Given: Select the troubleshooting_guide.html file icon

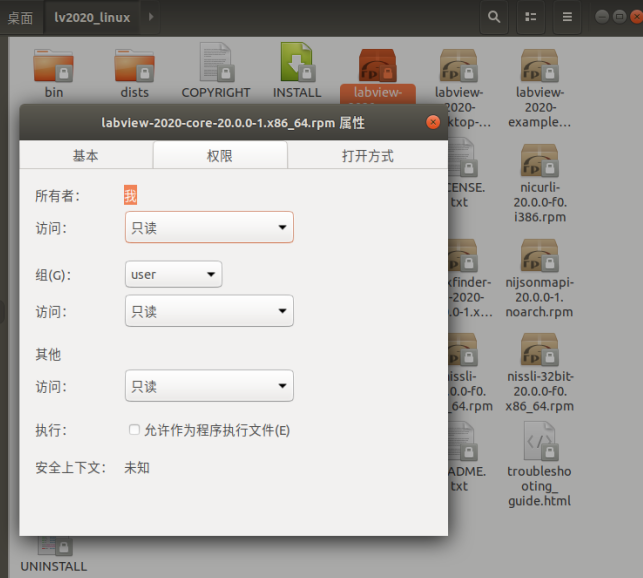Looking at the screenshot, I should coord(540,441).
